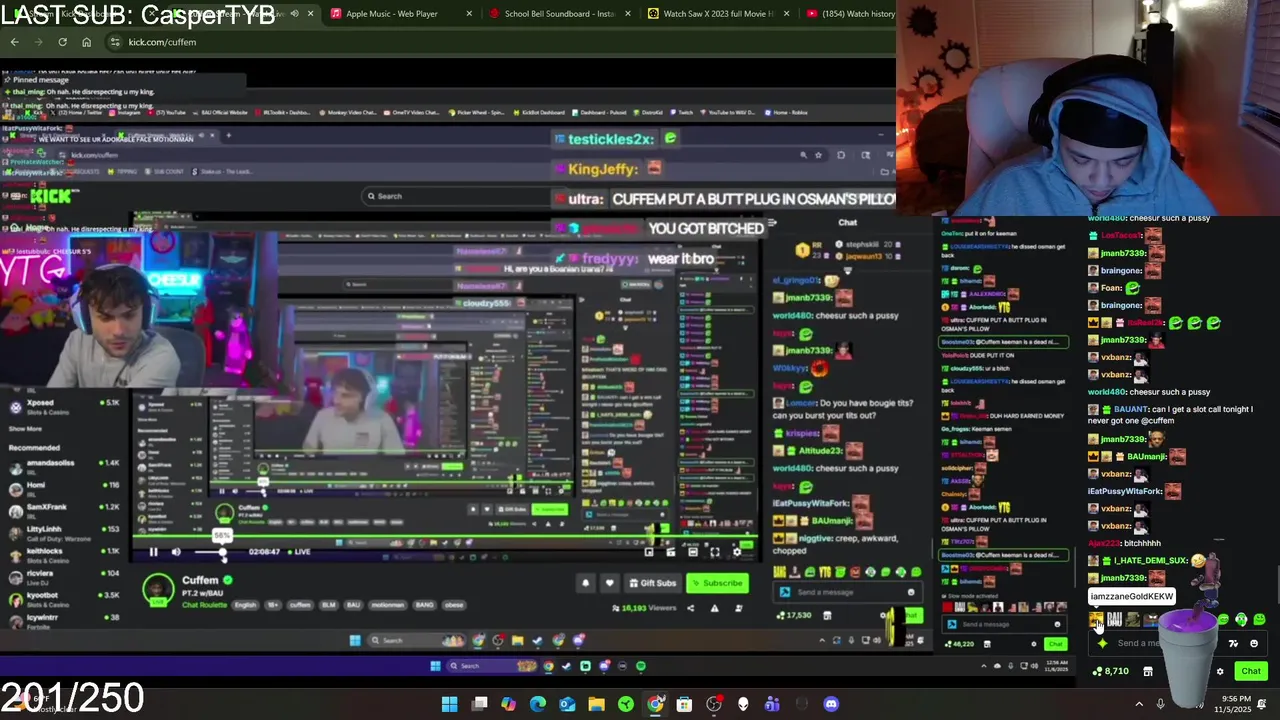1280x720 pixels.
Task: Toggle theatre mode on the player
Action: [692, 552]
